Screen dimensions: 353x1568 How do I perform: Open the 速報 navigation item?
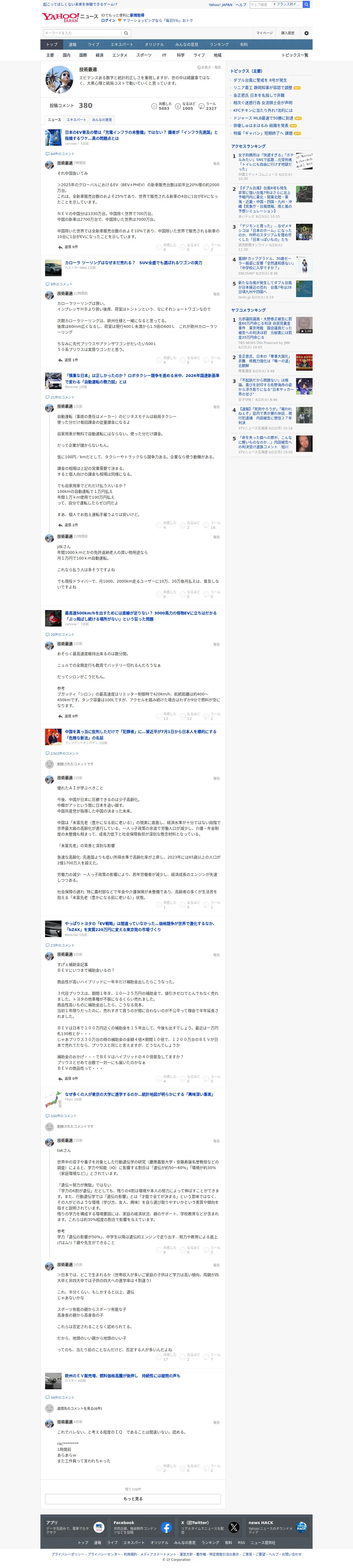[73, 44]
